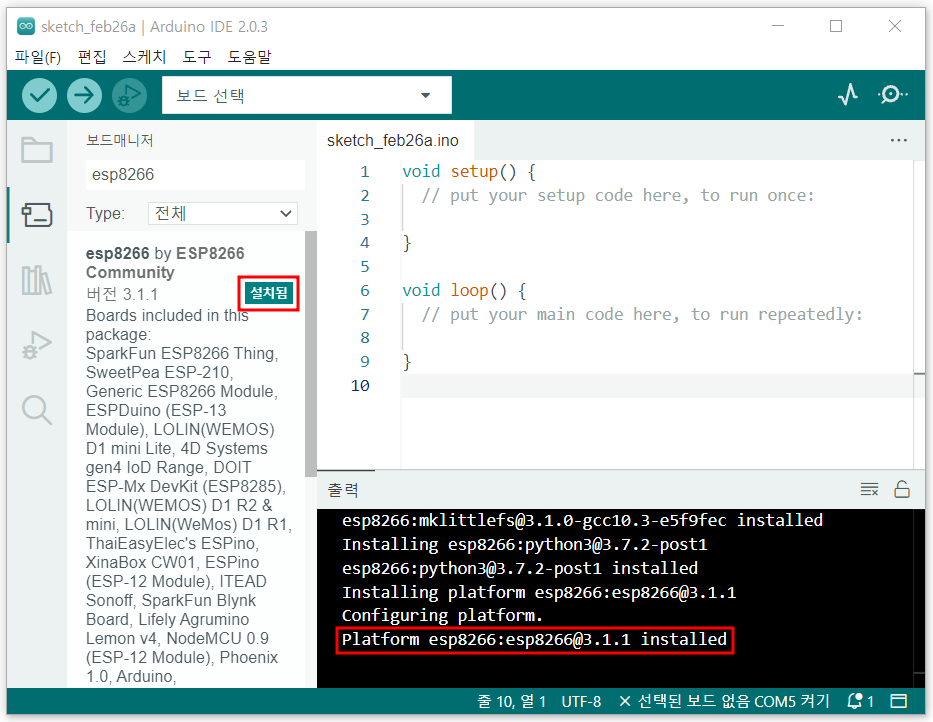Image resolution: width=933 pixels, height=722 pixels.
Task: Start debugging with the debug icon in toolbar
Action: point(129,95)
